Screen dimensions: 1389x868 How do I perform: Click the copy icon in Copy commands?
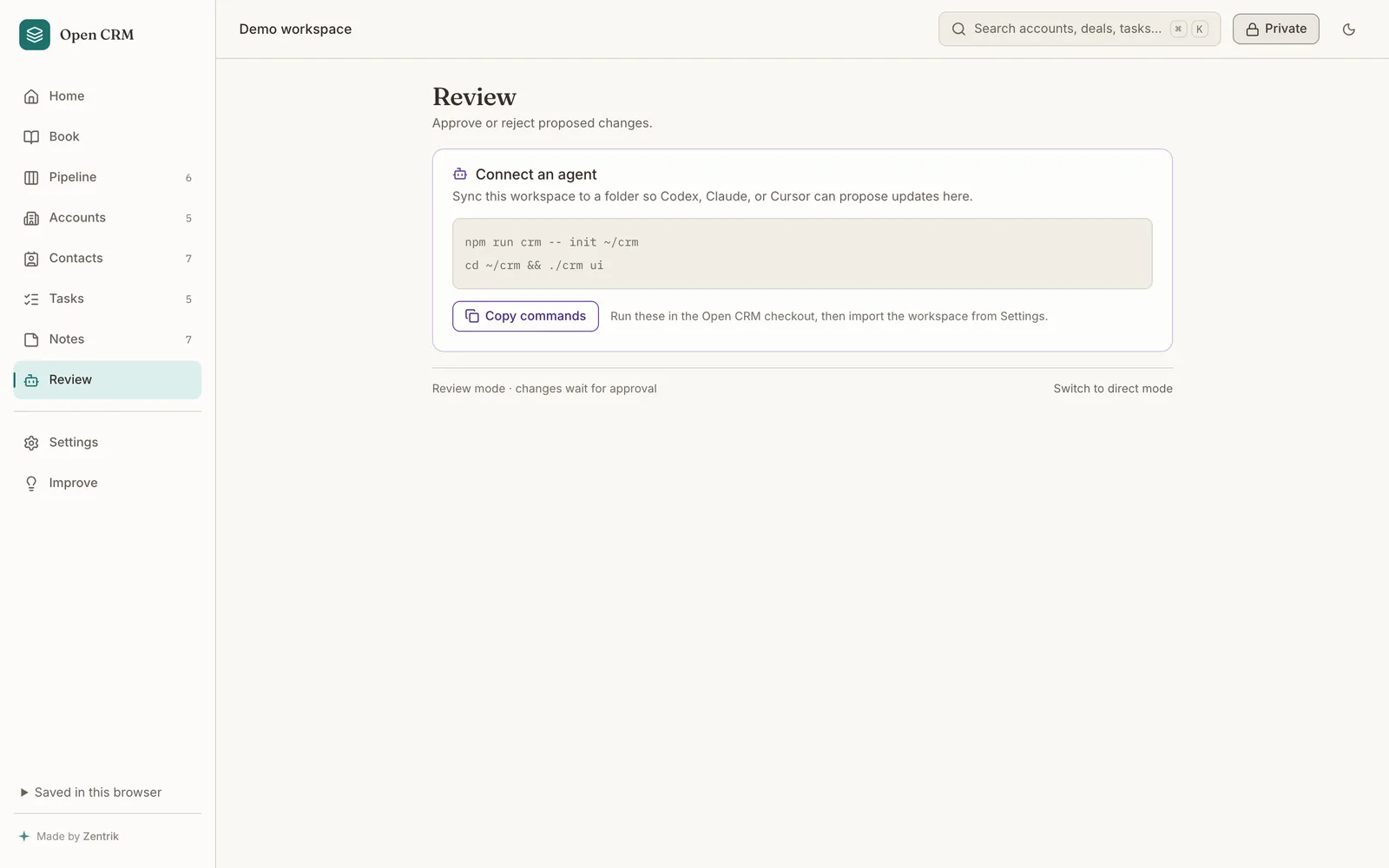coord(472,316)
